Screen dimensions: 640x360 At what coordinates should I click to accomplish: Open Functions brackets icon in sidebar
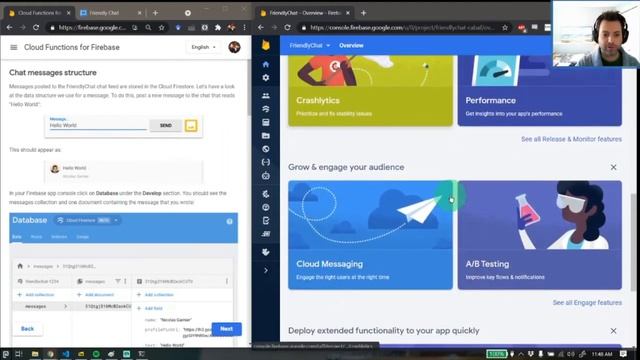266,162
